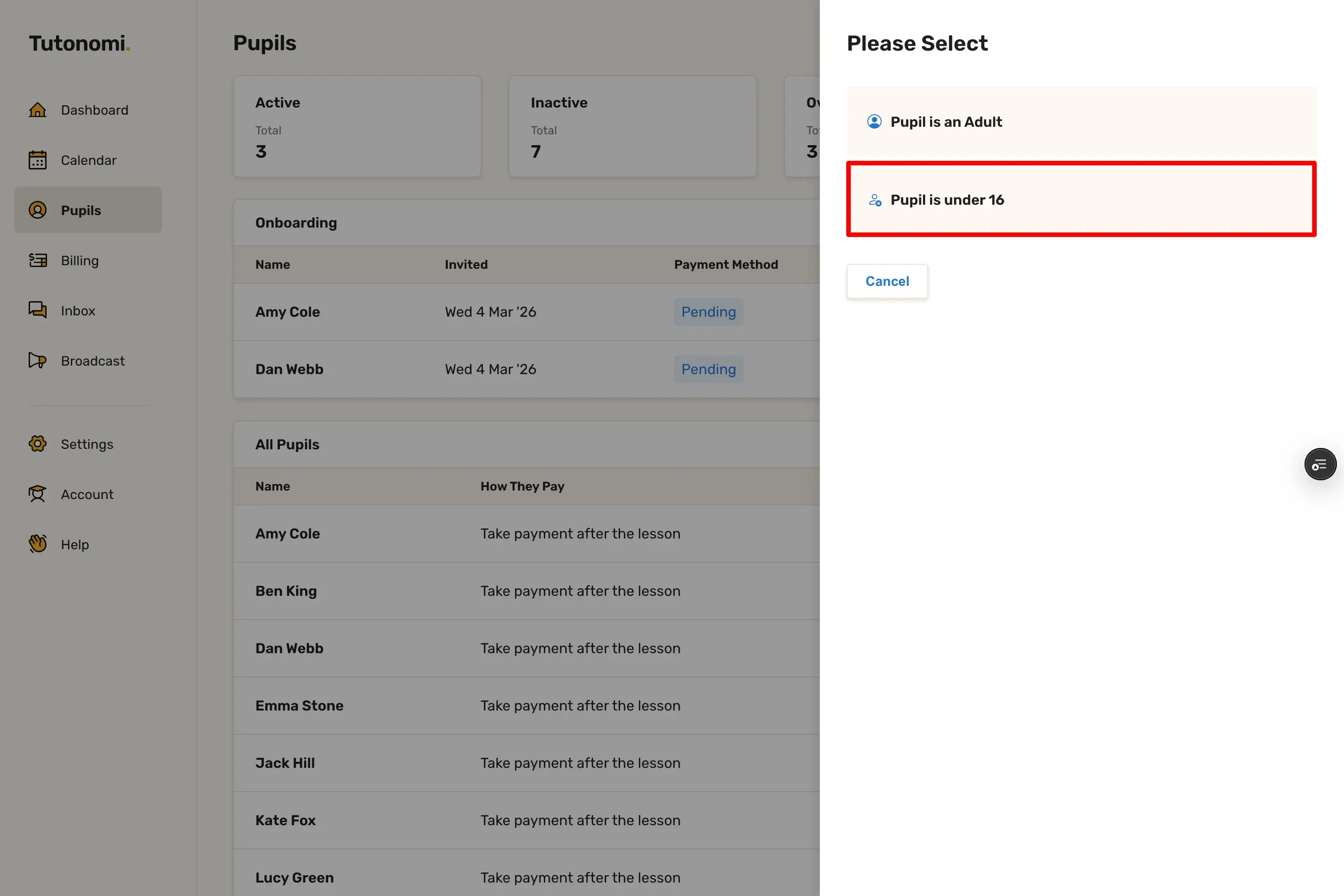Click the Account graduate icon
Image resolution: width=1344 pixels, height=896 pixels.
(x=38, y=494)
